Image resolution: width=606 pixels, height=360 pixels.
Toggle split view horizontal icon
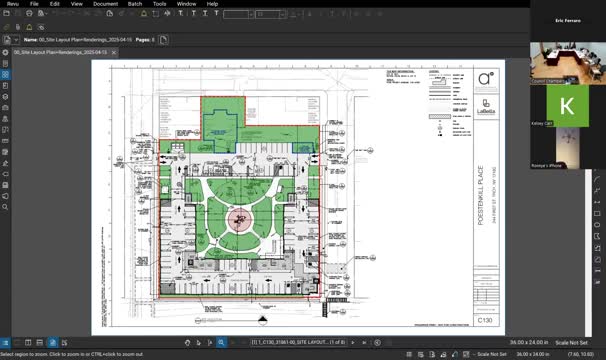point(39,343)
